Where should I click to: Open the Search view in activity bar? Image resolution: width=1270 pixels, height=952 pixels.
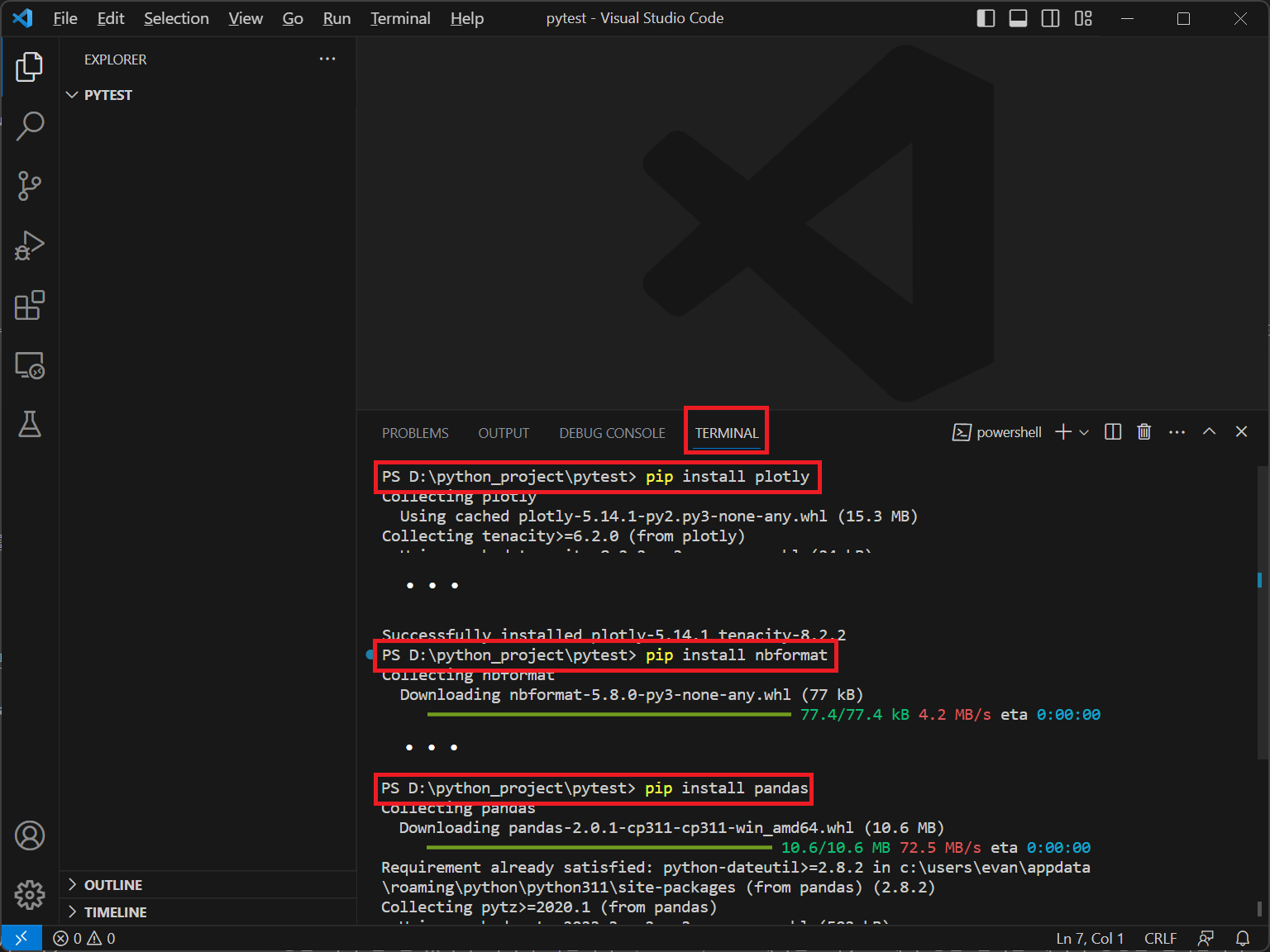pos(30,126)
